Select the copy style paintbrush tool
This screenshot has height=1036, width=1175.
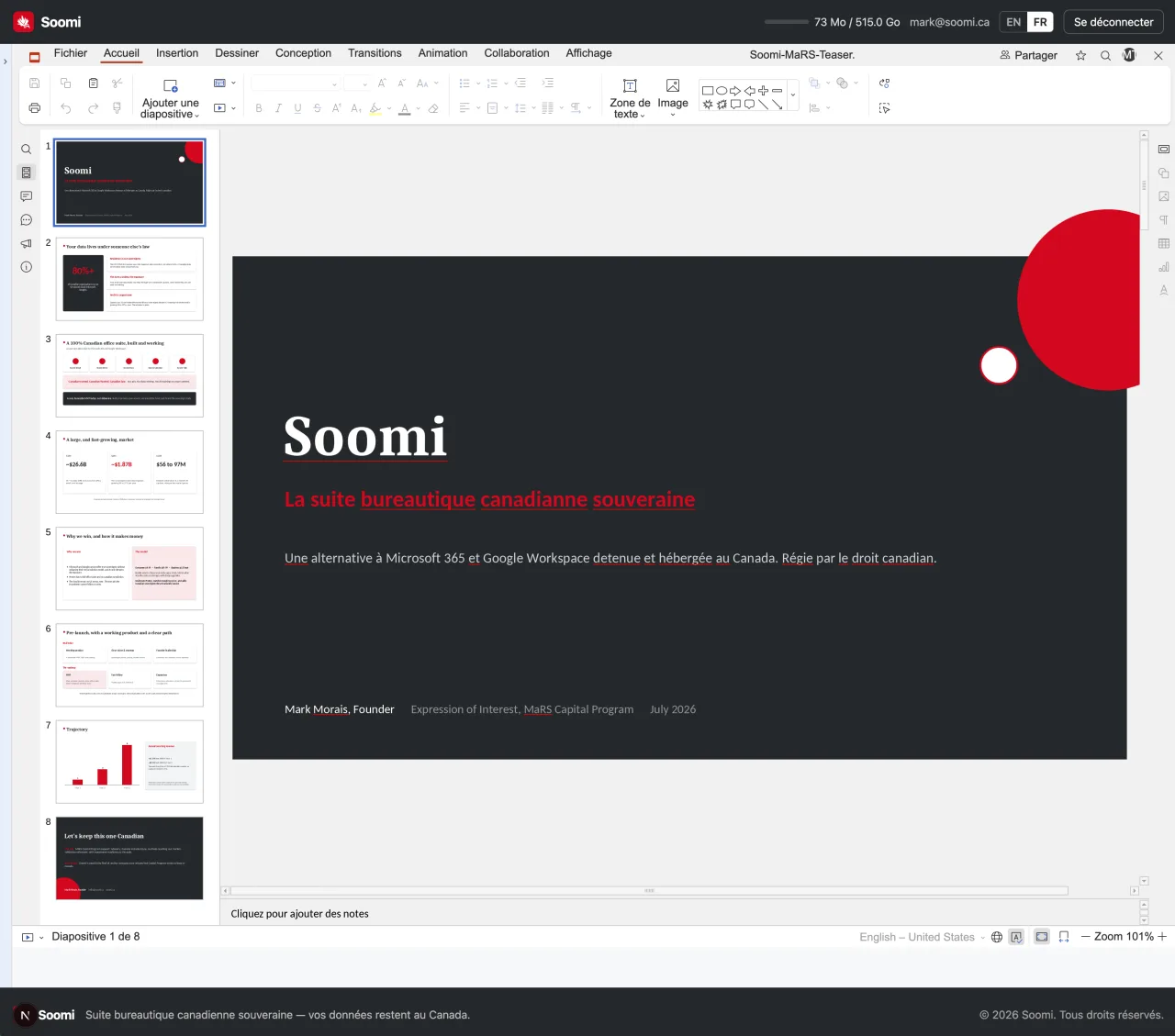coord(117,107)
